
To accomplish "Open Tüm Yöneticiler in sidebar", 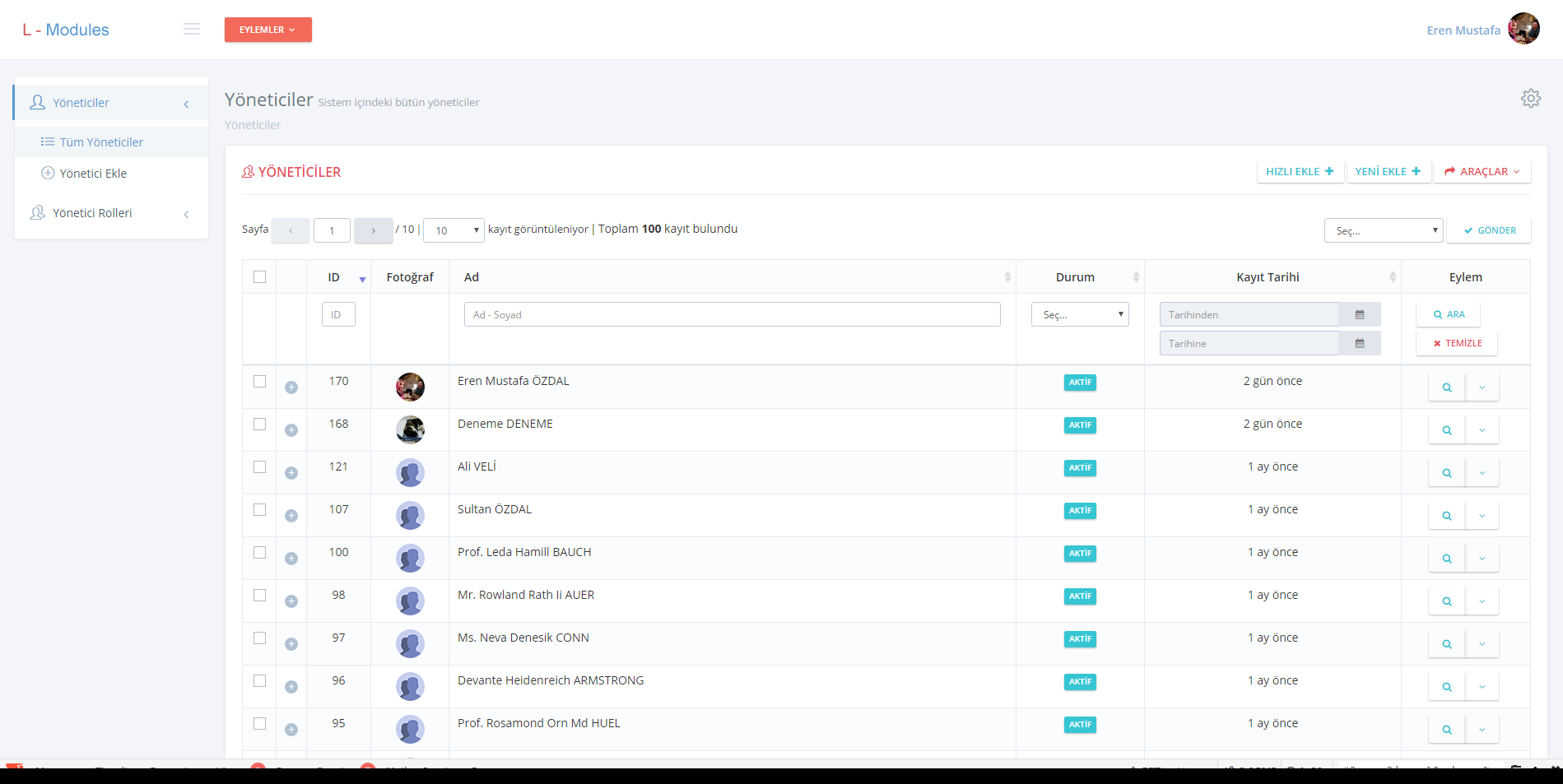I will point(111,142).
